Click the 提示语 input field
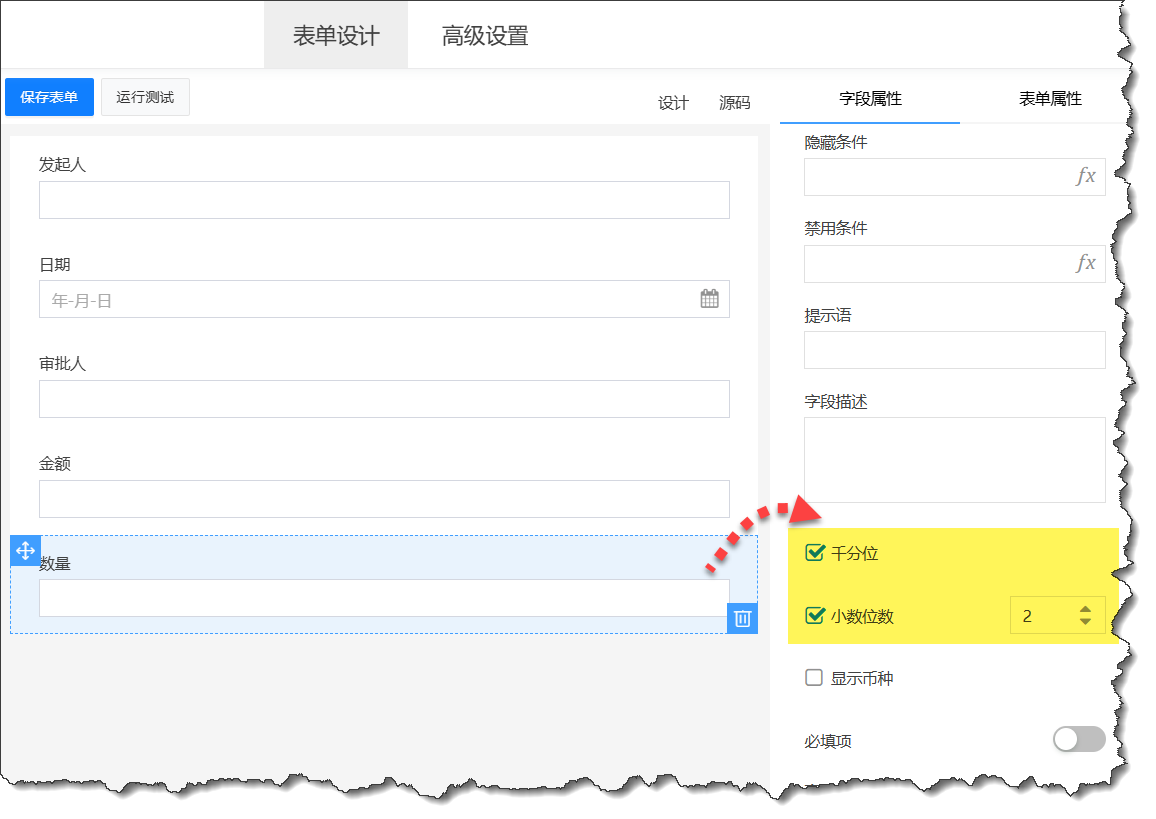The height and width of the screenshot is (819, 1156). tap(954, 350)
